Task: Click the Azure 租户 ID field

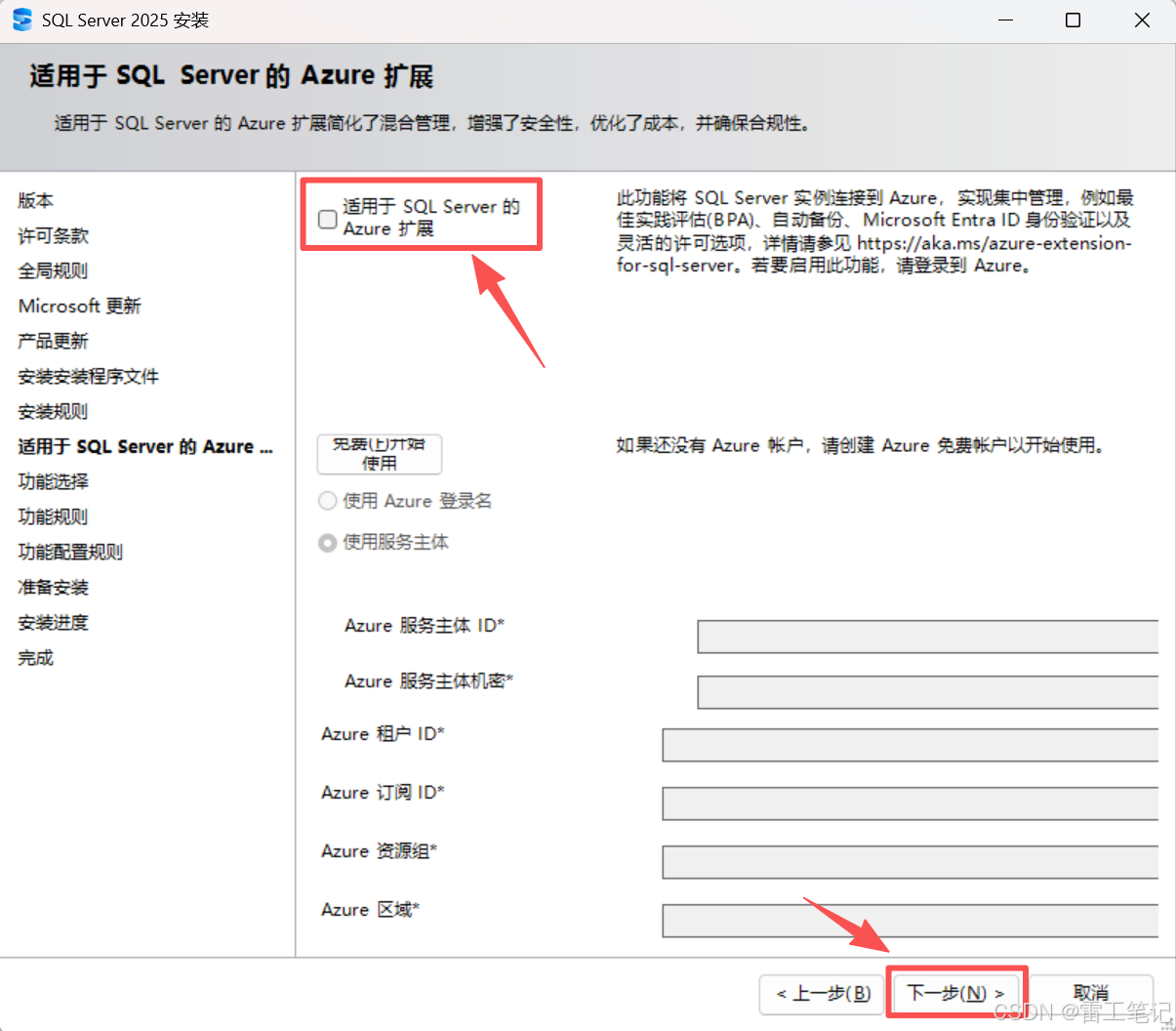Action: 911,745
